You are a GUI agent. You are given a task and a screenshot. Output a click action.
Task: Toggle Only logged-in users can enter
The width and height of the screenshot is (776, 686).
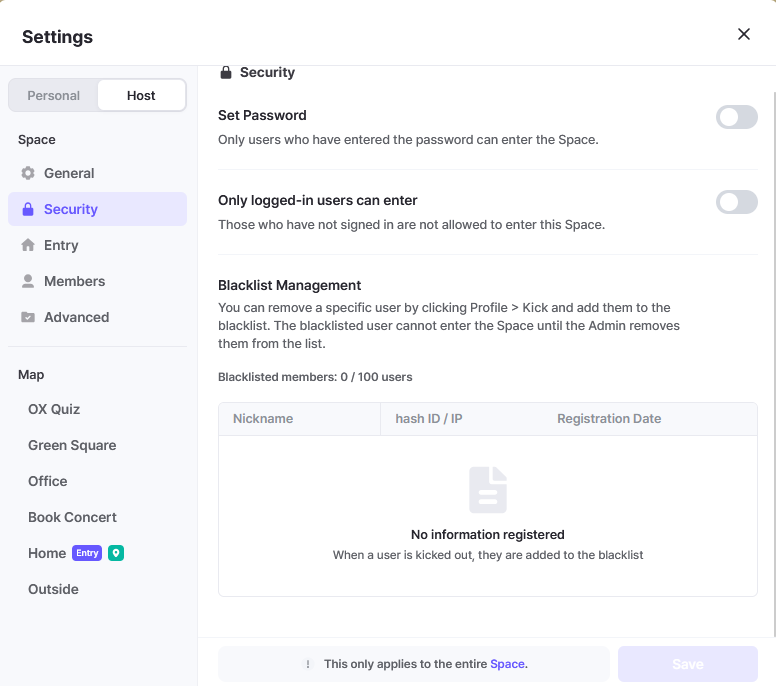click(736, 203)
